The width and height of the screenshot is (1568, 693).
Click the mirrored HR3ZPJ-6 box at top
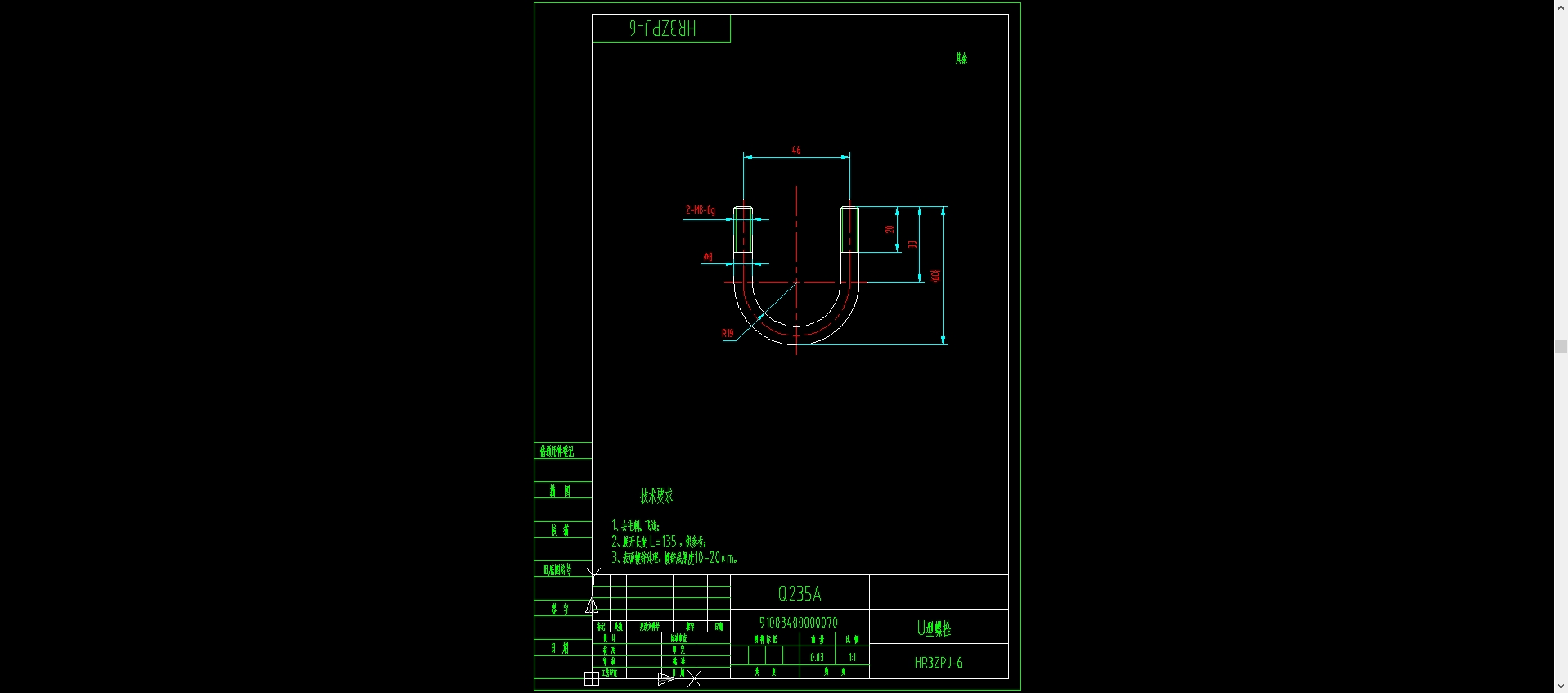661,29
